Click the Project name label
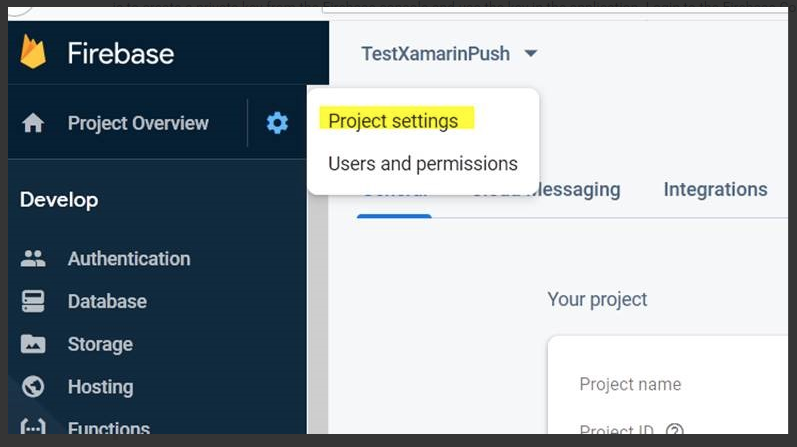The width and height of the screenshot is (797, 447). click(x=630, y=384)
